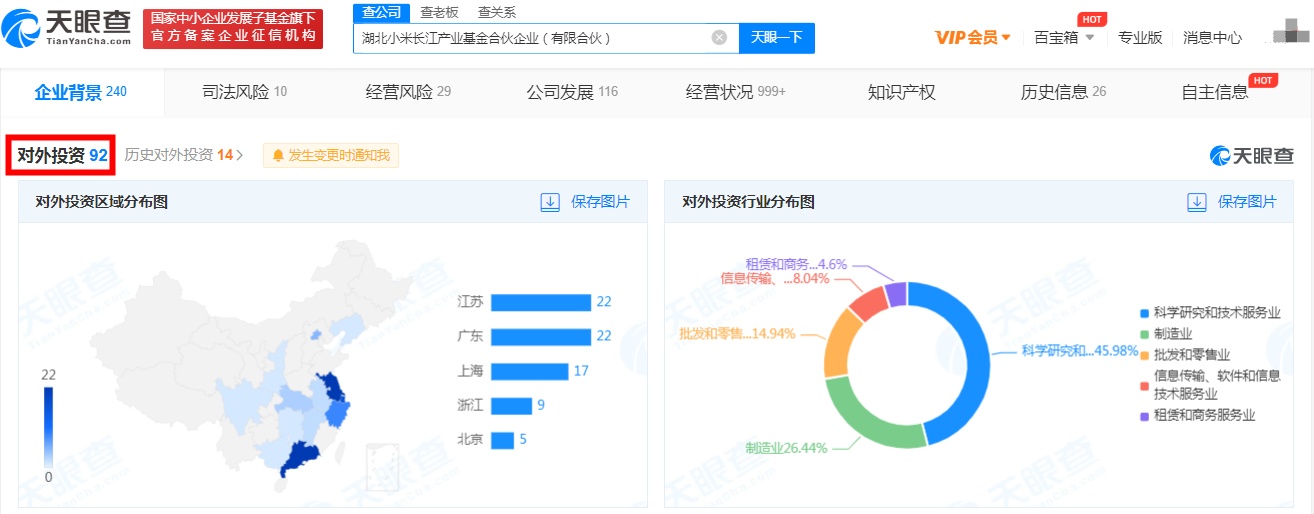Click the blue donut segment for 科学研究
This screenshot has height=514, width=1314.
967,340
